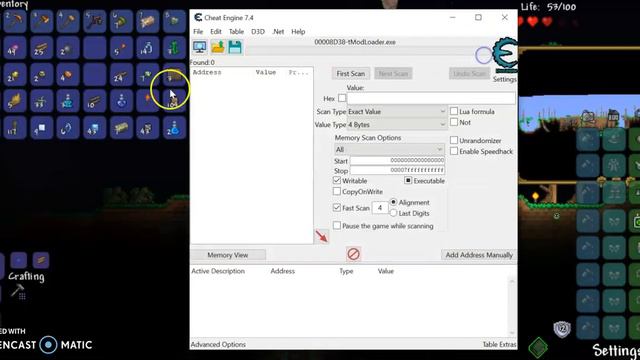Toggle the Lua formula checkbox
640x360 pixels.
pos(454,111)
